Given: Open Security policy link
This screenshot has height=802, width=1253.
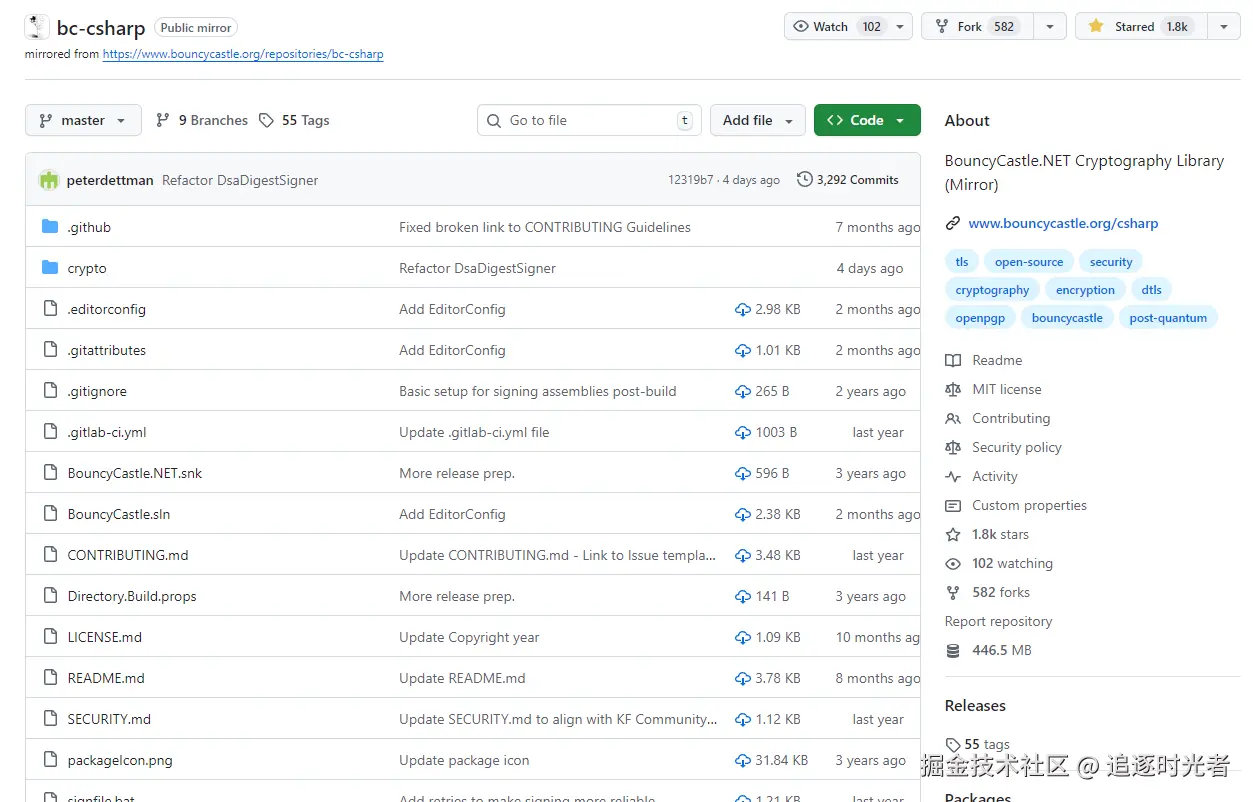Looking at the screenshot, I should pos(1017,447).
